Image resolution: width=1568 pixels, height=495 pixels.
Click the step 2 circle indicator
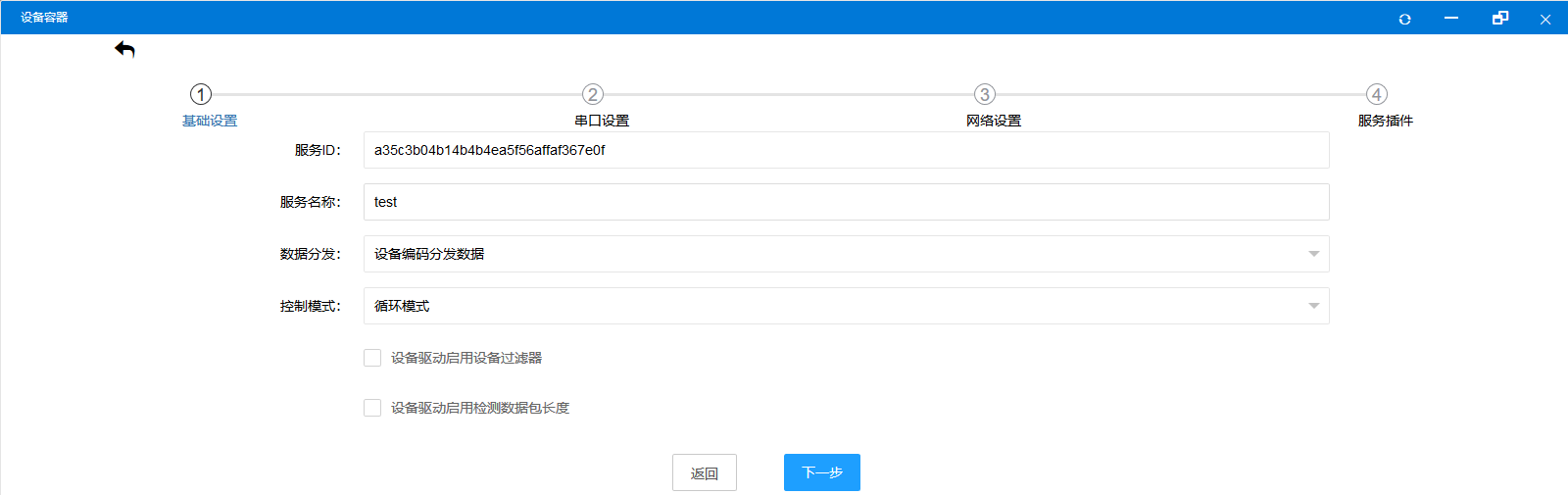click(593, 94)
